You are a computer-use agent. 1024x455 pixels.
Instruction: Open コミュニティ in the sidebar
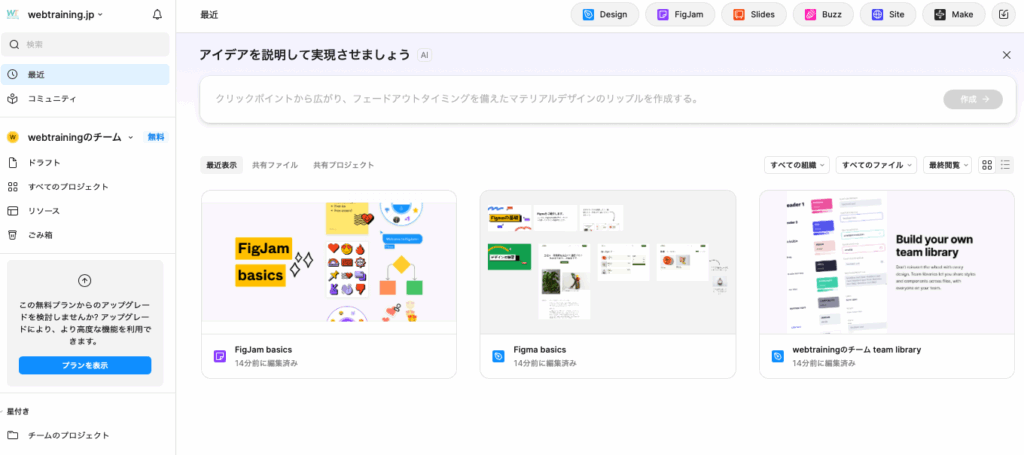52,99
